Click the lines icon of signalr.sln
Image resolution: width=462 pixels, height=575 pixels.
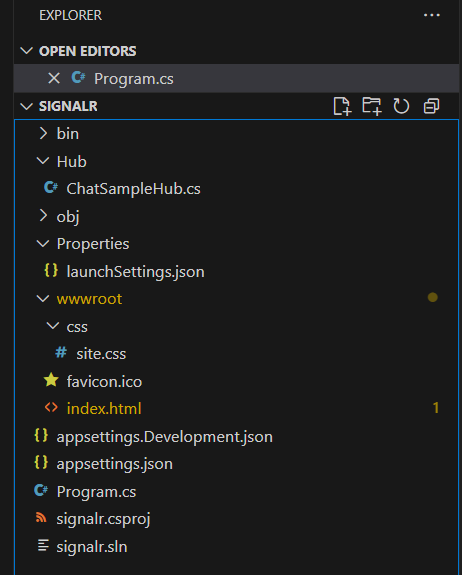(x=43, y=545)
